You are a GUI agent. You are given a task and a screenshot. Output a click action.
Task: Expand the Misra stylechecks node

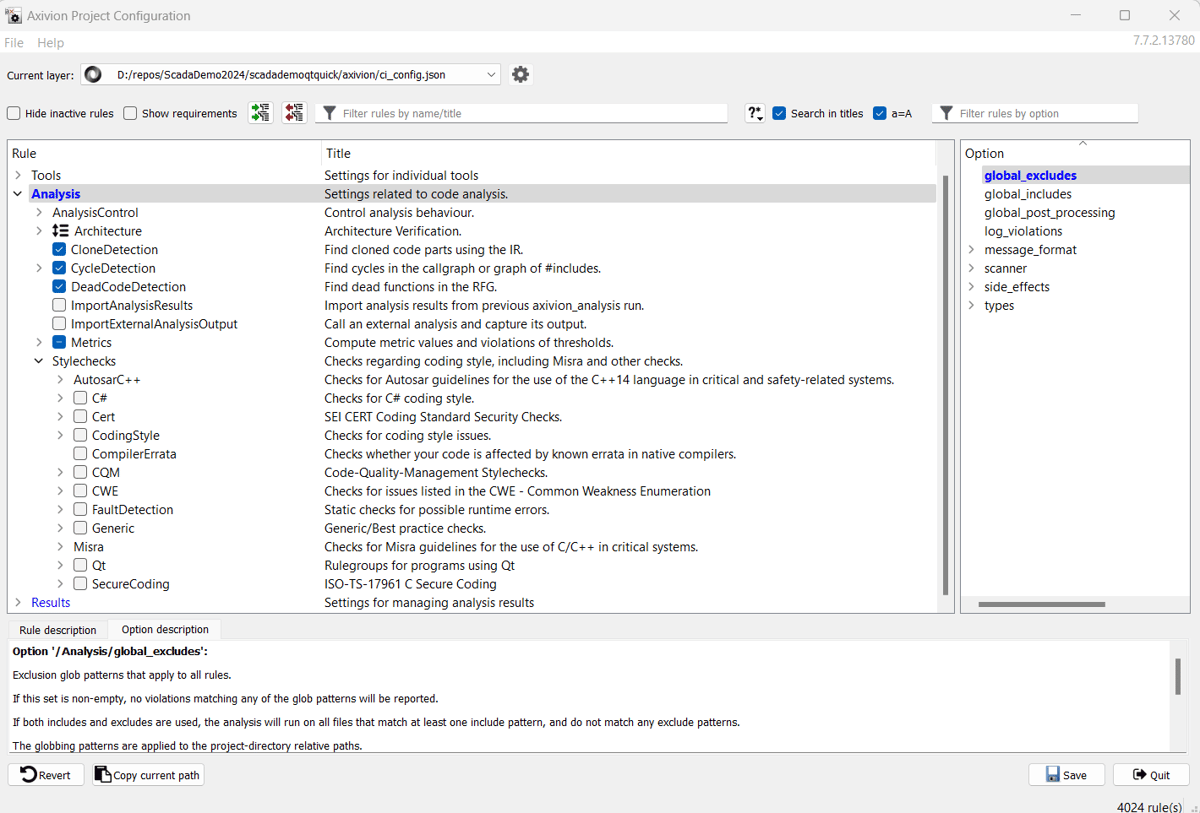tap(60, 547)
